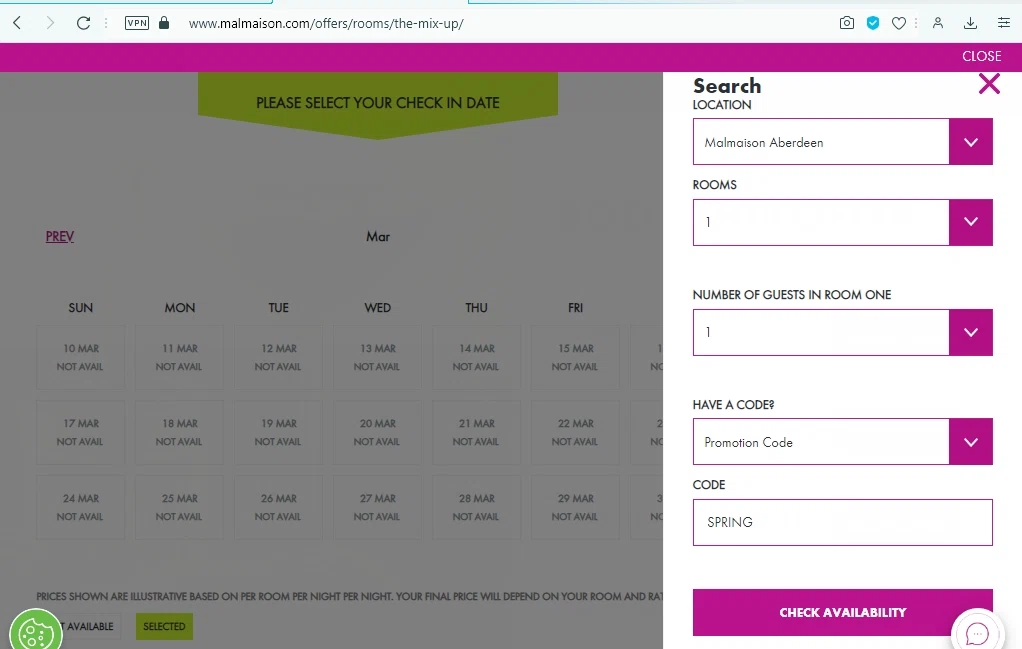1022x649 pixels.
Task: Select 10 MAR calendar cell
Action: (80, 358)
